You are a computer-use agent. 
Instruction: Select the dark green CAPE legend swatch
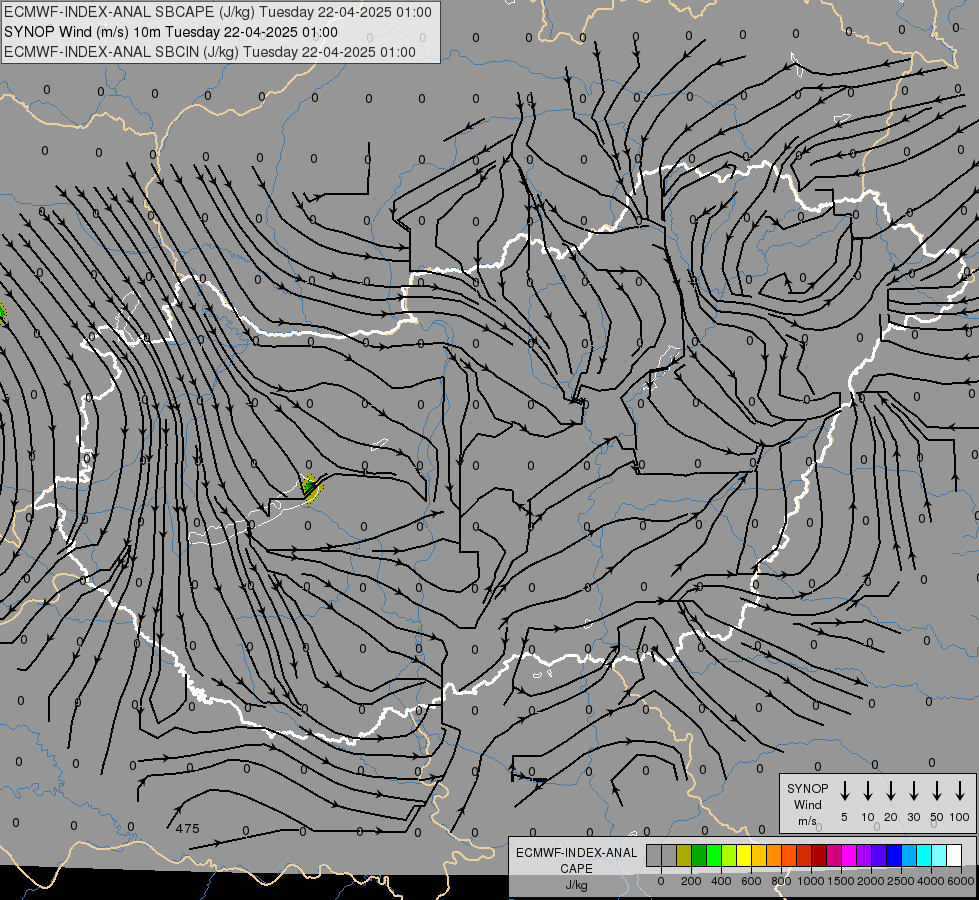point(699,855)
